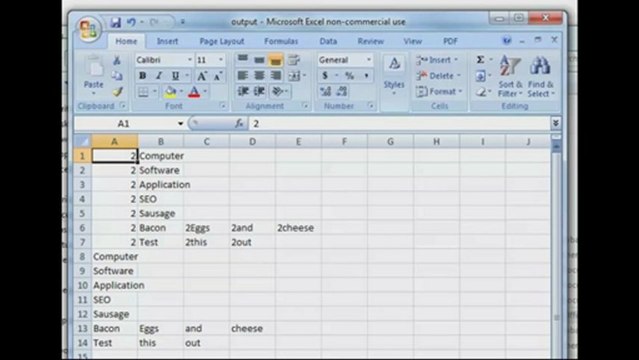Screen dimensions: 639x360
Task: Open the Office button menu
Action: click(x=88, y=29)
